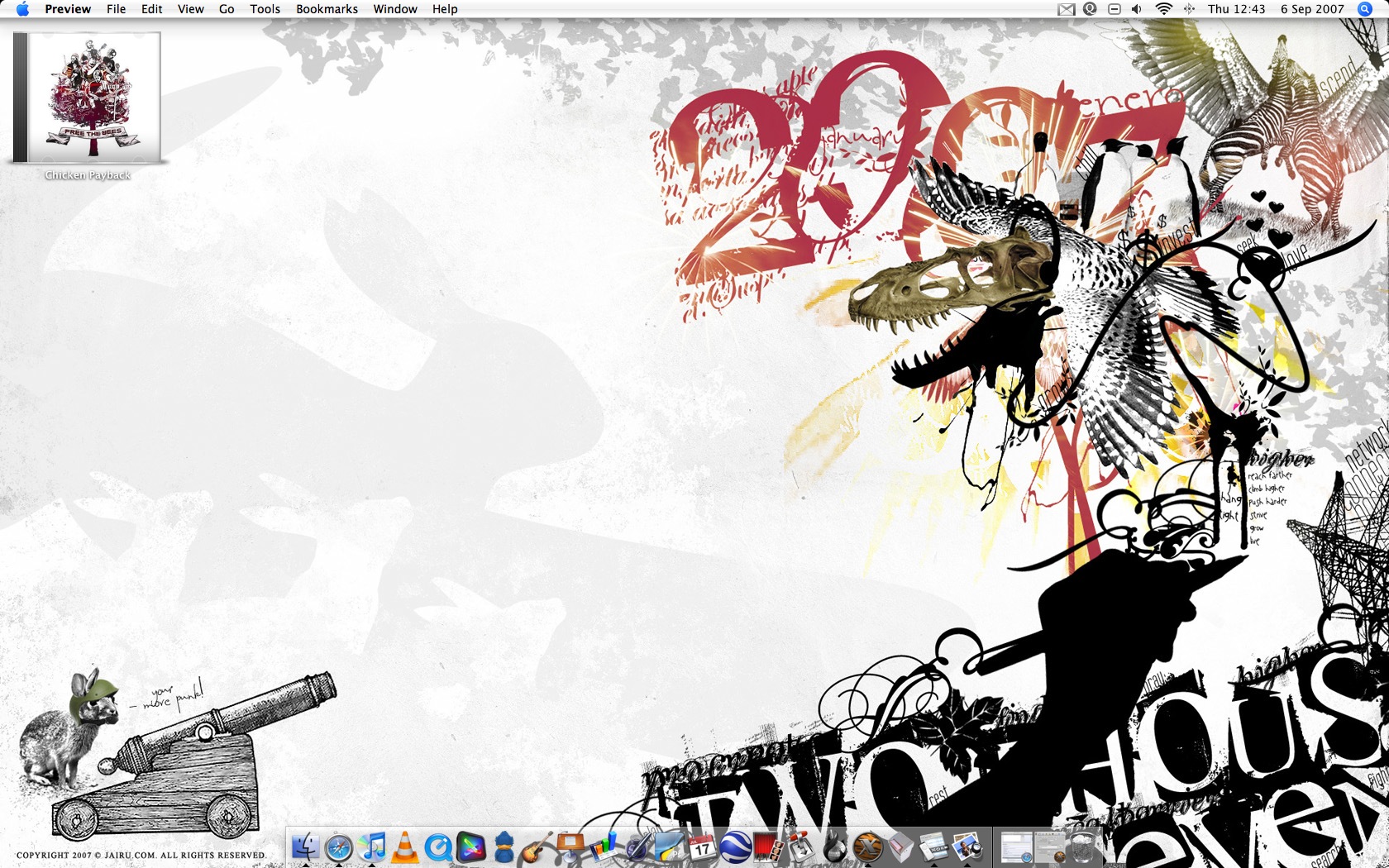Launch VLC media player cone icon

(405, 847)
